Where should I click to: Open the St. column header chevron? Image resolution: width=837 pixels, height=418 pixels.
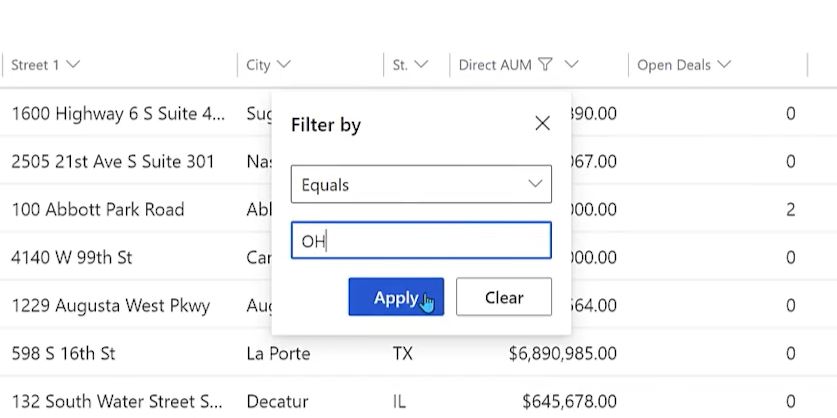[x=421, y=65]
